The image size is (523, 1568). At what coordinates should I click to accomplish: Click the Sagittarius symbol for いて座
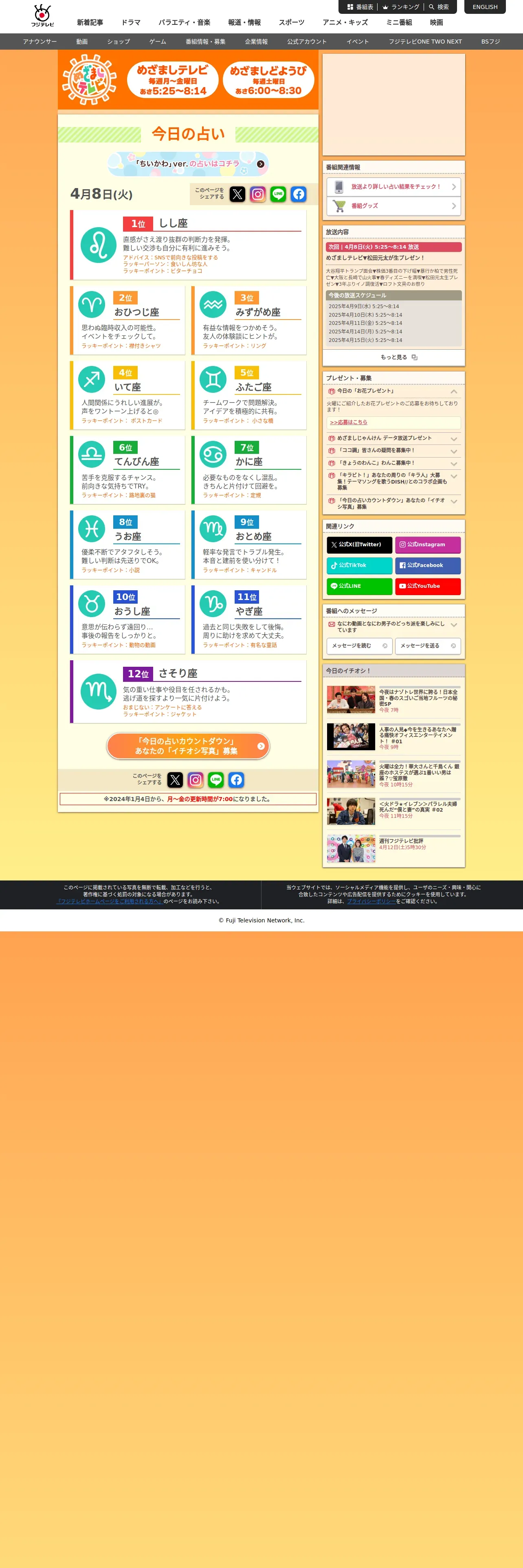click(x=92, y=380)
